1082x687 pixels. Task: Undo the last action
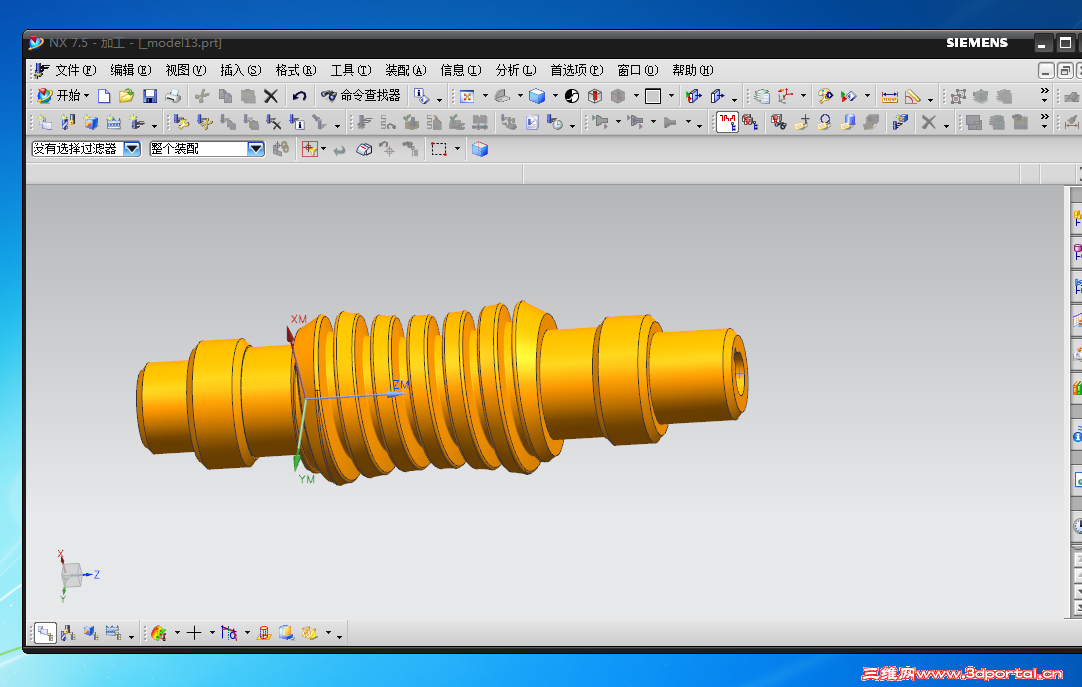pos(299,96)
